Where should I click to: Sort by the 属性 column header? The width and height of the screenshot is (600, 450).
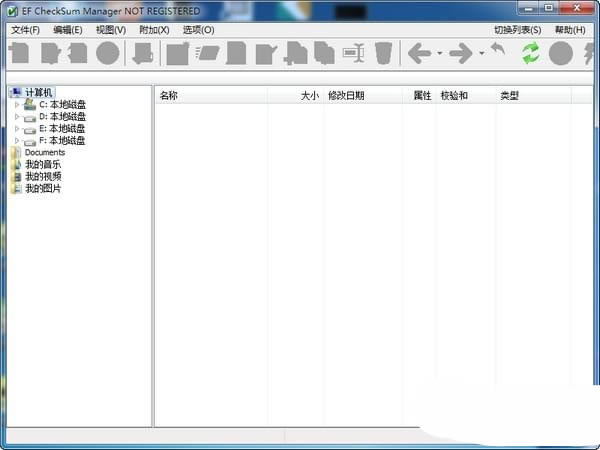tap(419, 95)
